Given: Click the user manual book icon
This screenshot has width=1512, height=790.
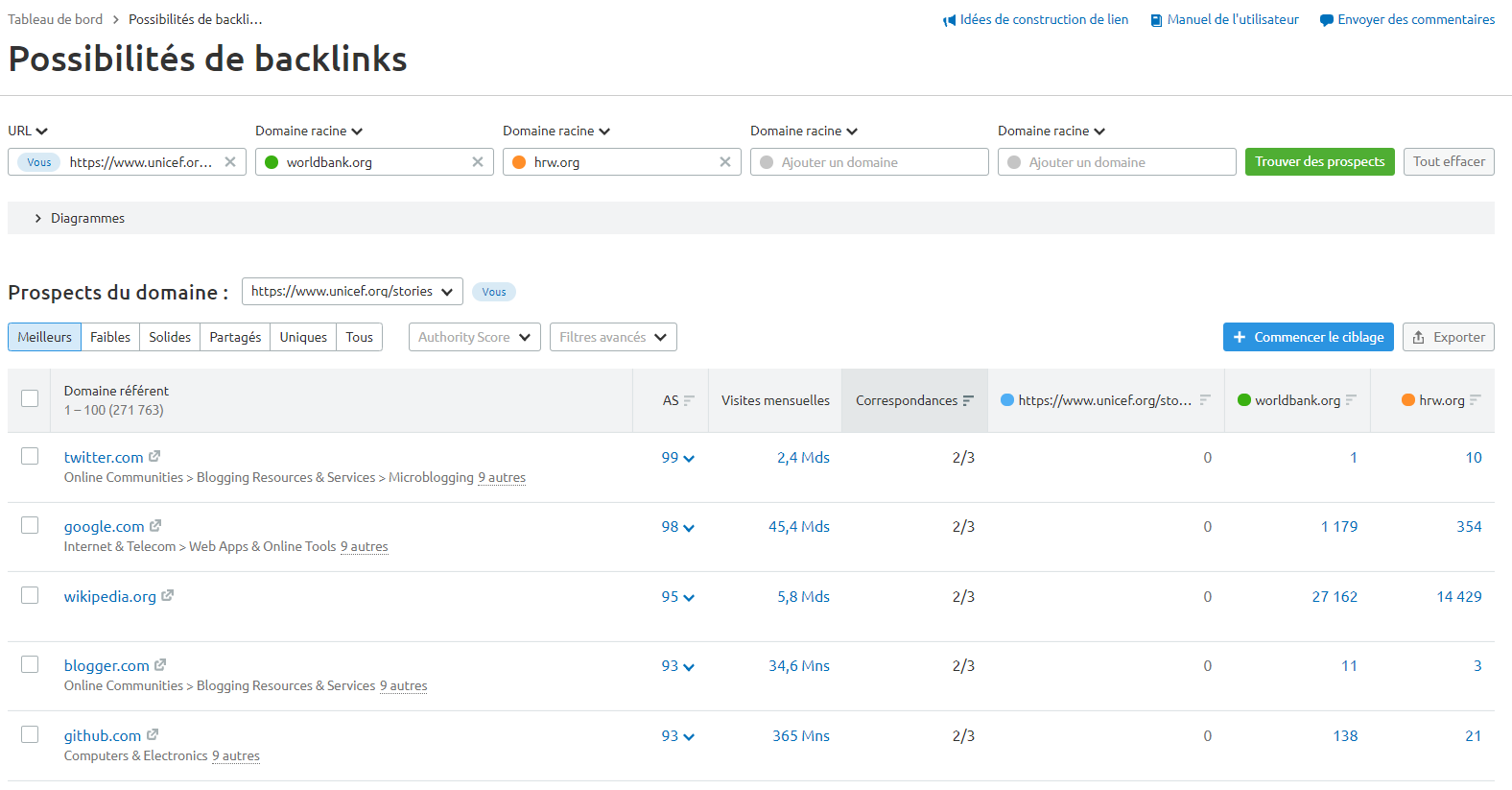Looking at the screenshot, I should click(1156, 20).
